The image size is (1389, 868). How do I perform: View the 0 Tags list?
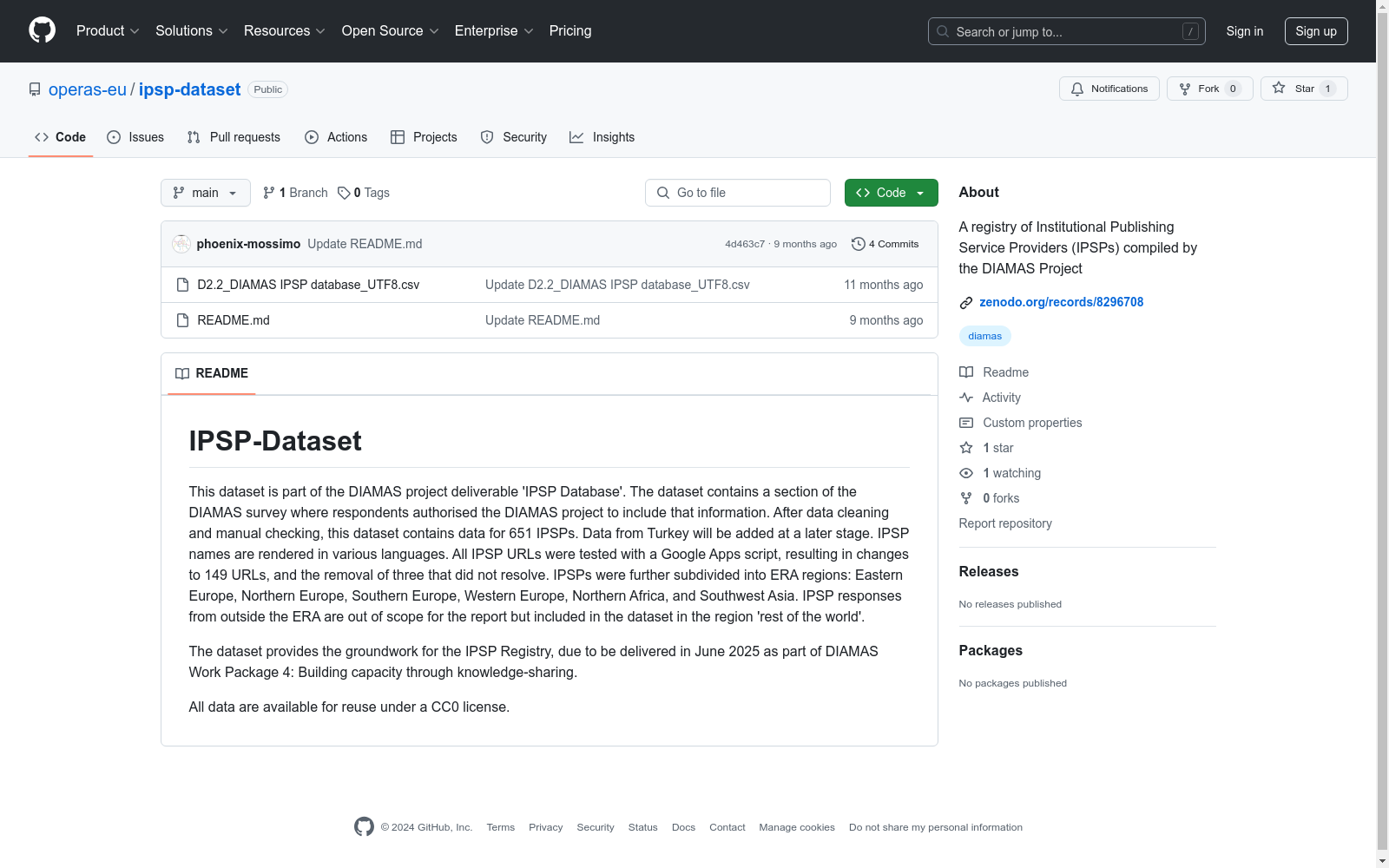[x=364, y=193]
